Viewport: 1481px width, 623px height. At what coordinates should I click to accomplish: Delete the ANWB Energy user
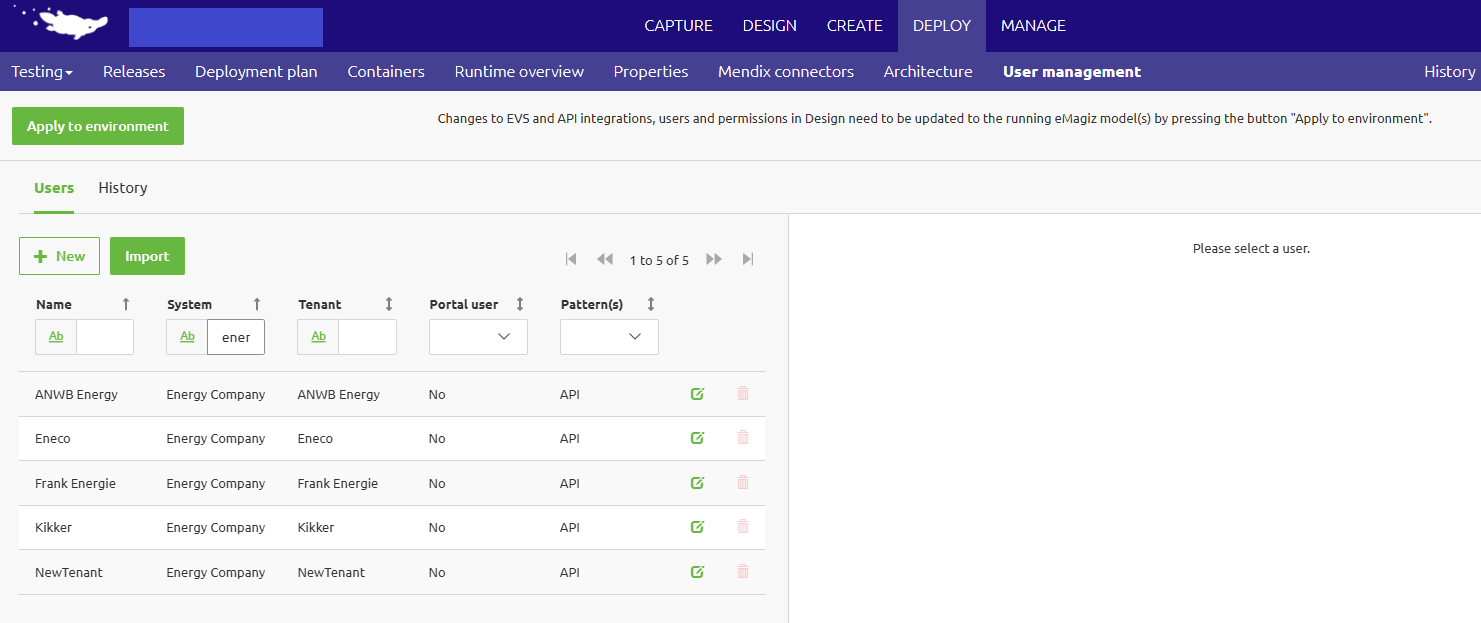point(742,394)
